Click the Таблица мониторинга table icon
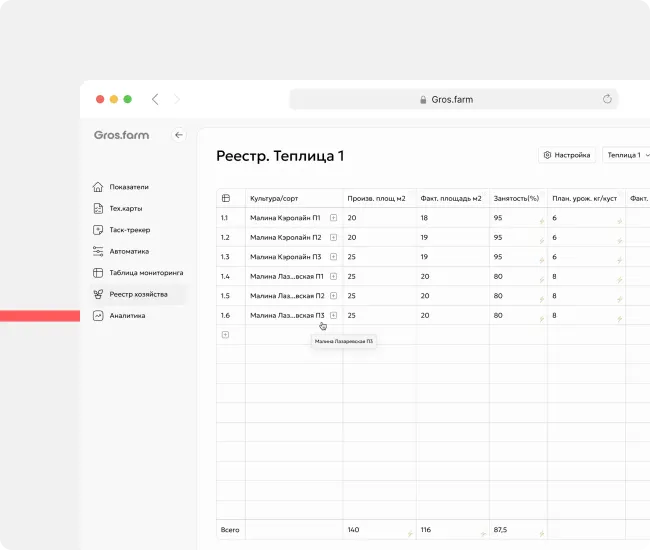Screen dimensions: 650x550 click(98, 273)
